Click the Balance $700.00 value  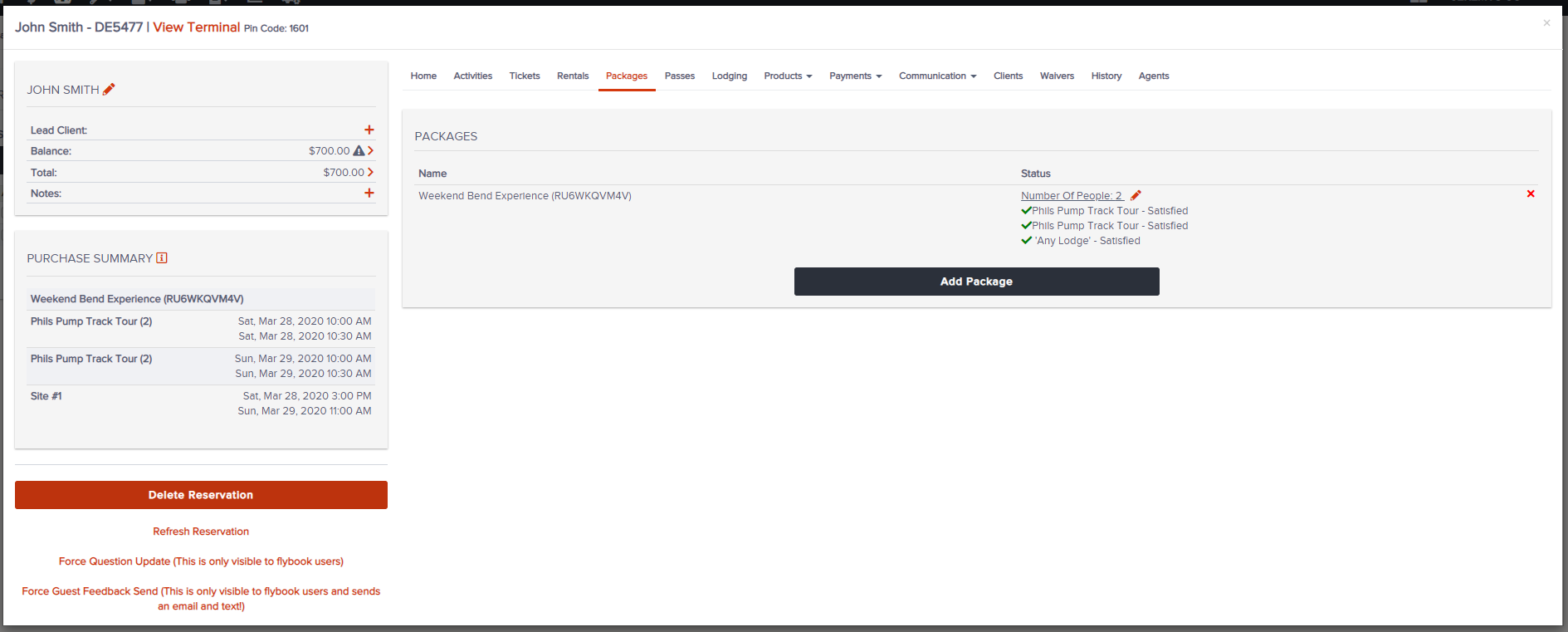point(329,151)
